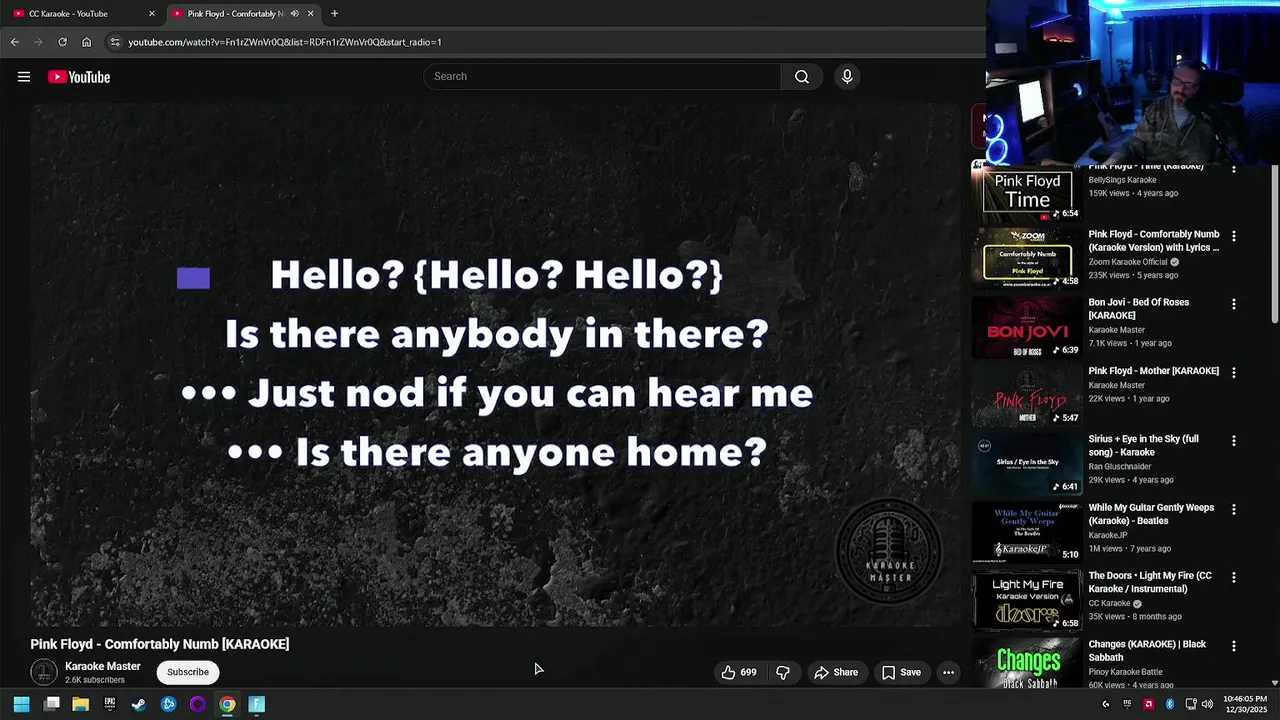Viewport: 1280px width, 720px height.
Task: Open options menu for Changes Black Sabbath
Action: tap(1233, 646)
